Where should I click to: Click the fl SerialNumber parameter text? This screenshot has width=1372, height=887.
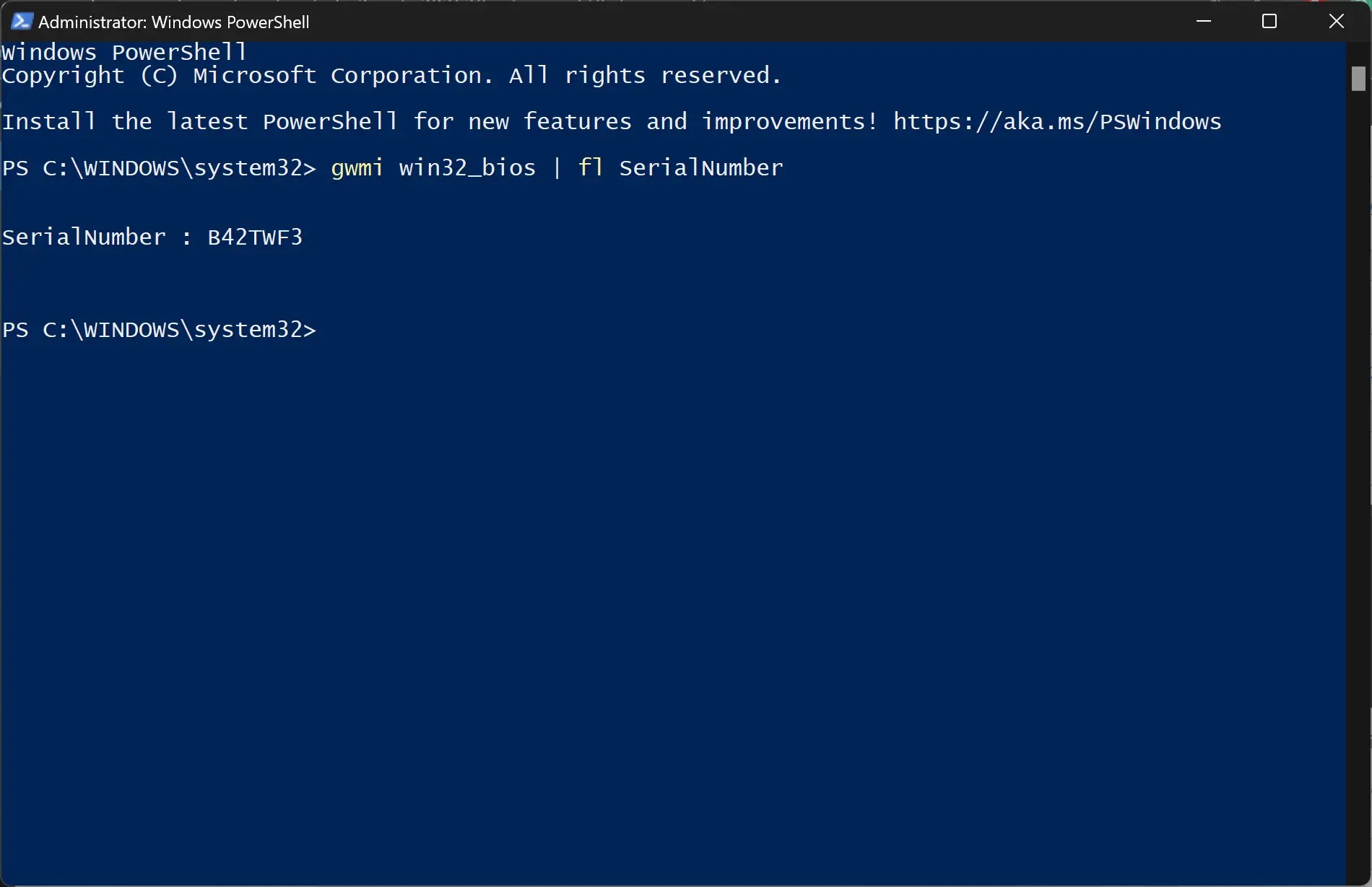click(680, 167)
